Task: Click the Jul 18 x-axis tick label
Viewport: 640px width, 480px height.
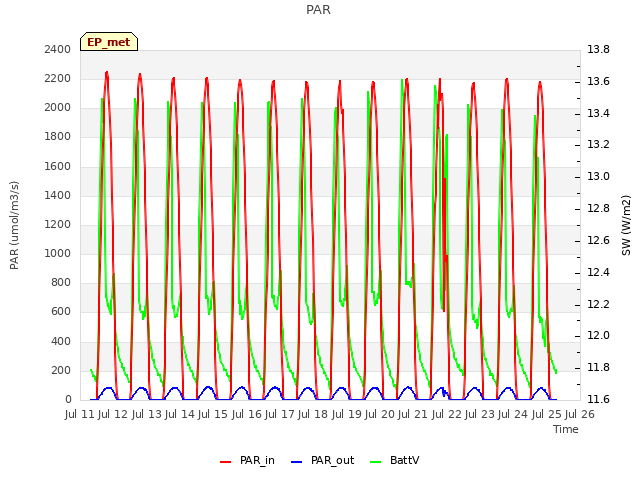Action: click(313, 414)
